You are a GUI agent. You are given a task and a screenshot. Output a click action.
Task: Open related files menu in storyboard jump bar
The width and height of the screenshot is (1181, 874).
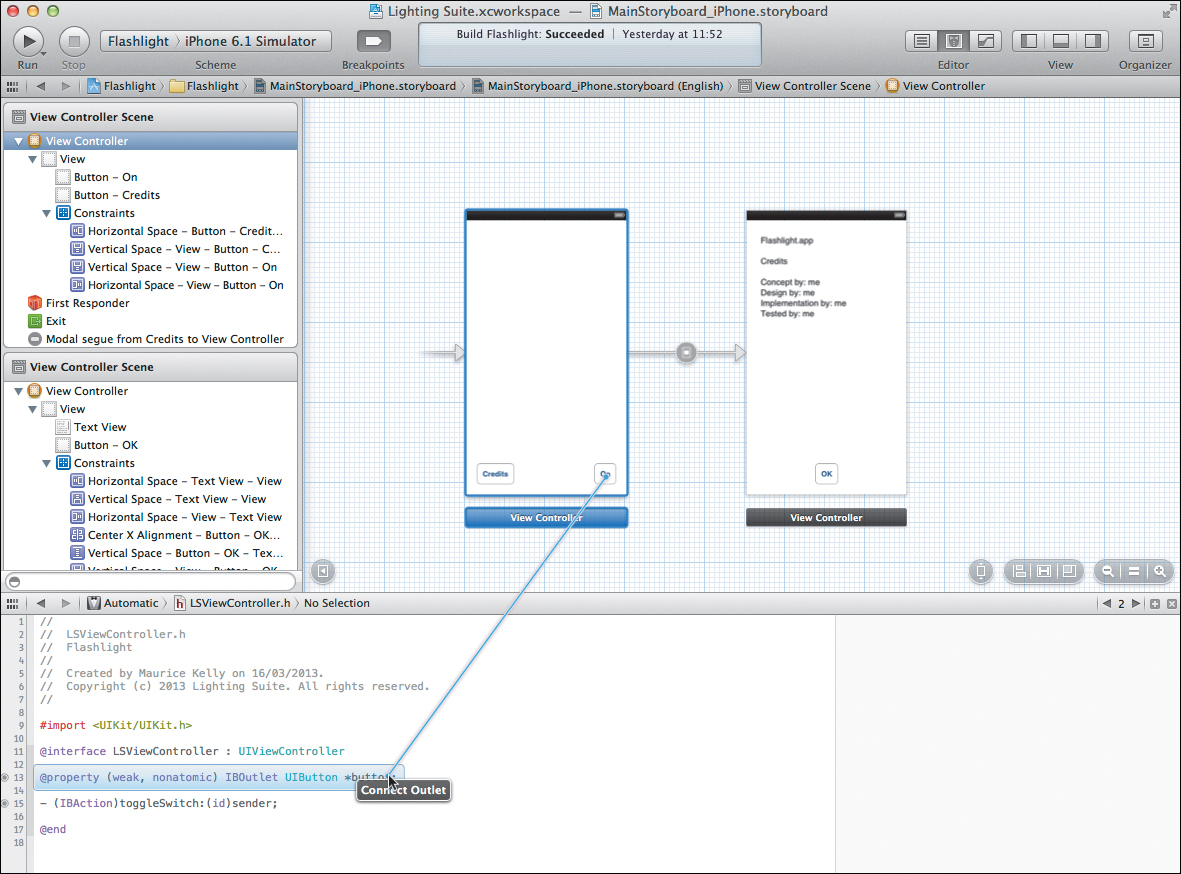click(x=12, y=86)
